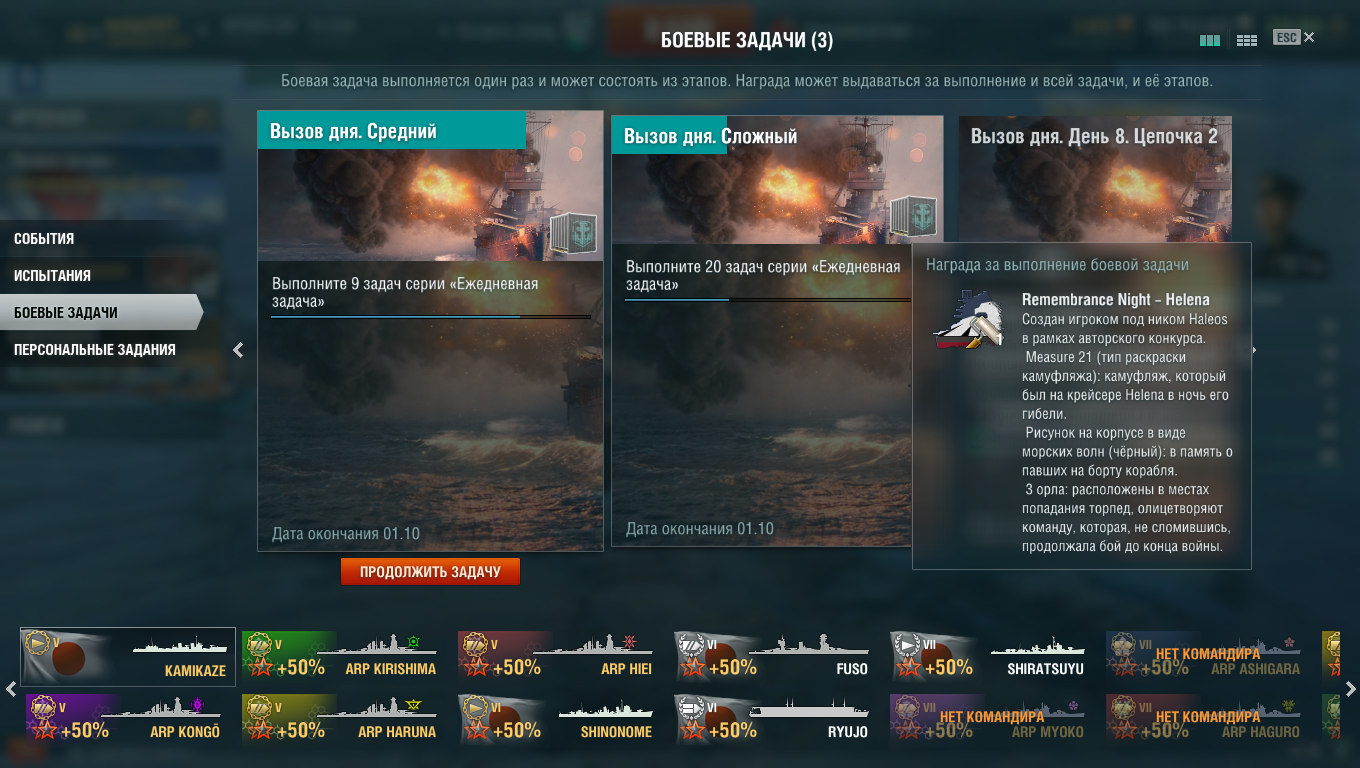Click progress bar of Средний task

point(431,317)
